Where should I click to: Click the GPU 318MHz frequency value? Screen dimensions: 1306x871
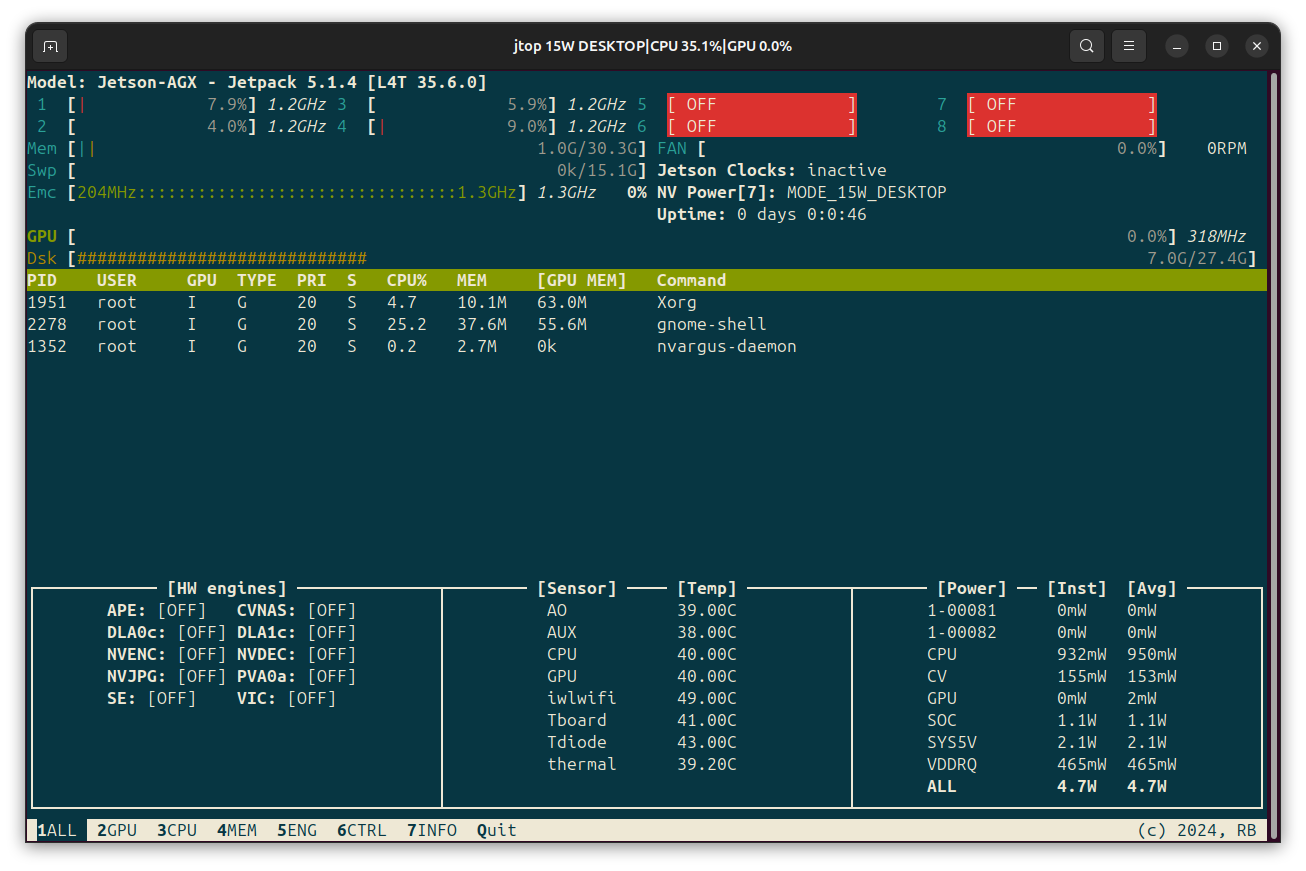point(1217,236)
